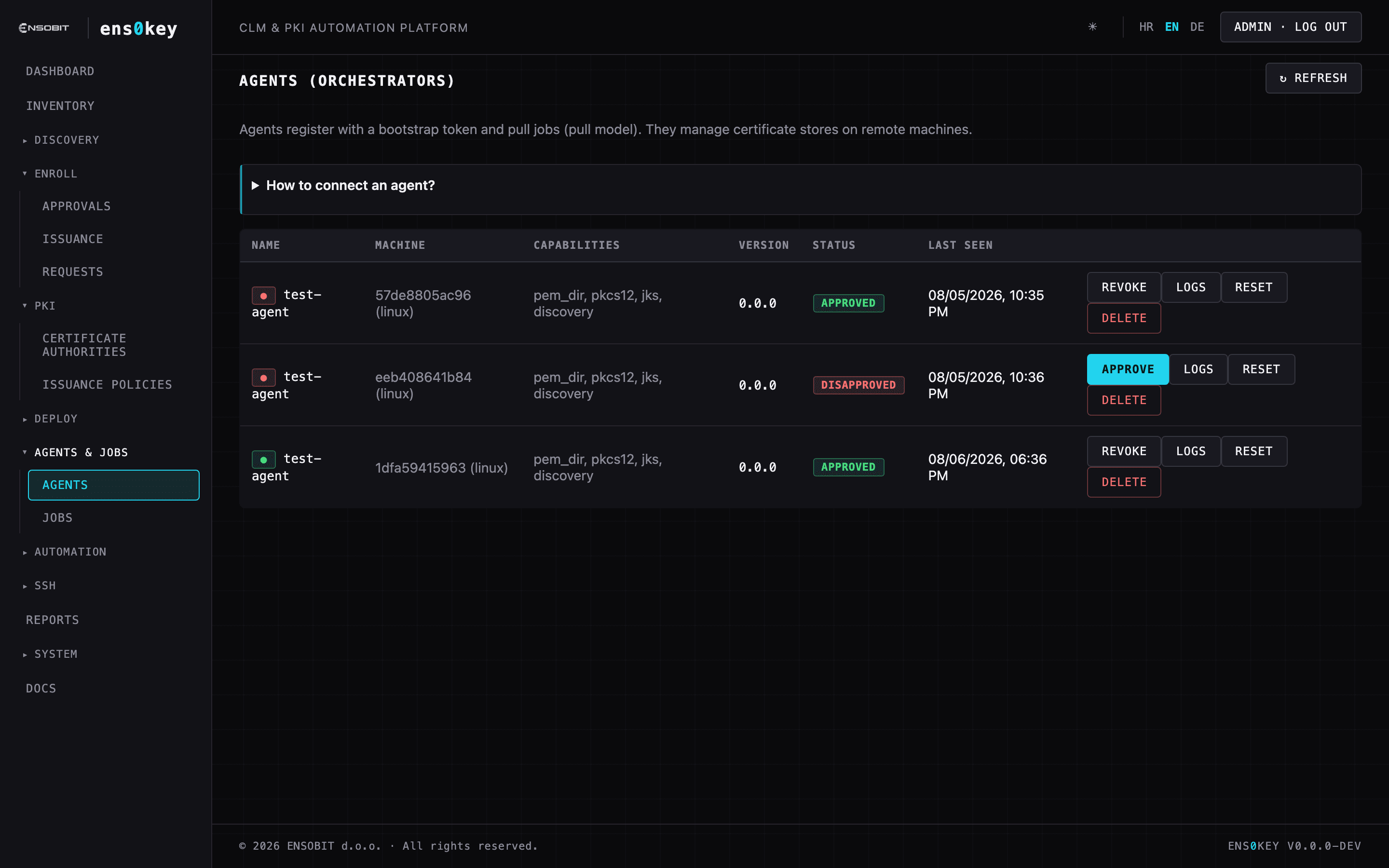Expand the SSH section in sidebar

[39, 585]
